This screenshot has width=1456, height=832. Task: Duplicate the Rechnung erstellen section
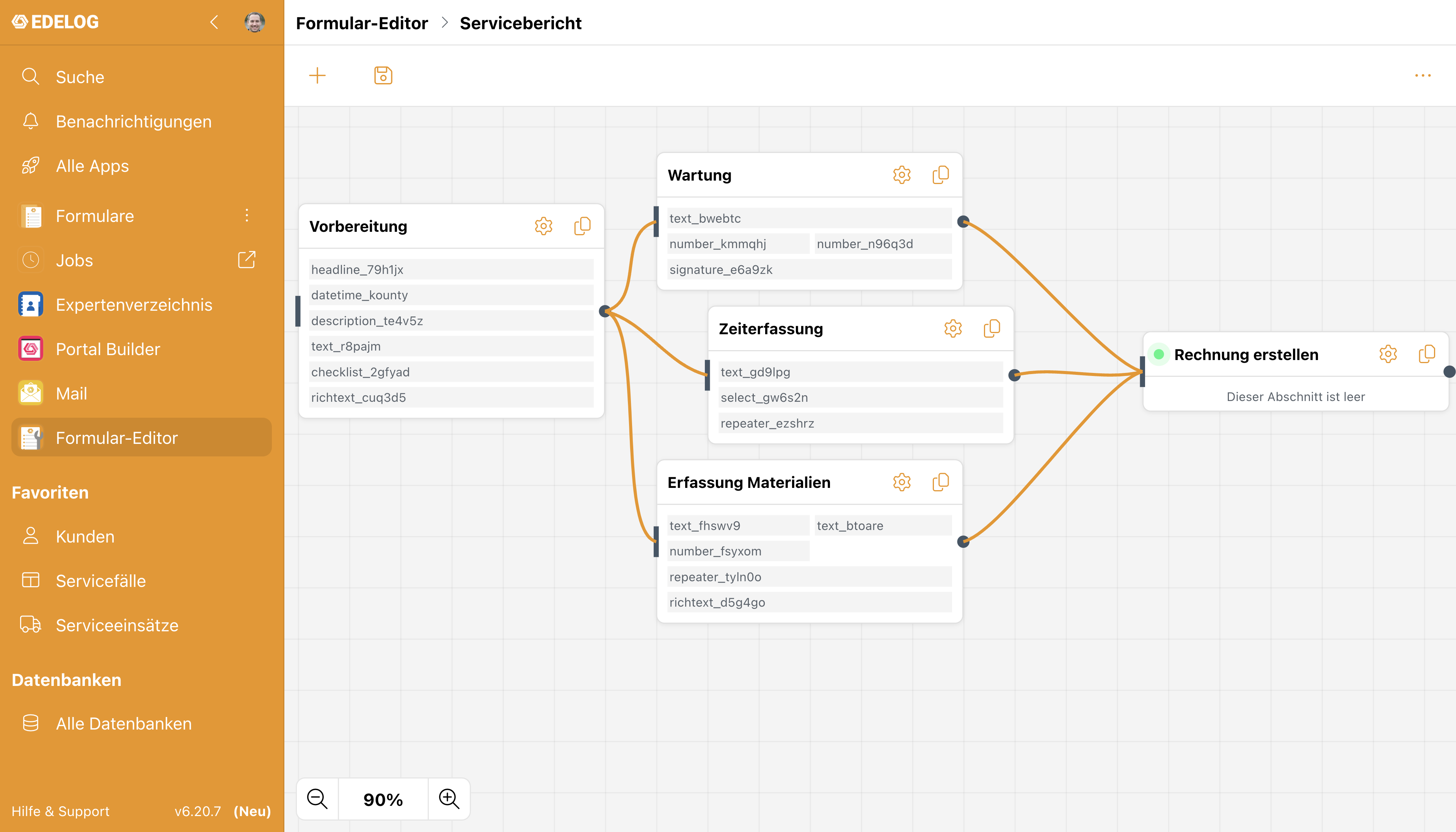(1427, 354)
